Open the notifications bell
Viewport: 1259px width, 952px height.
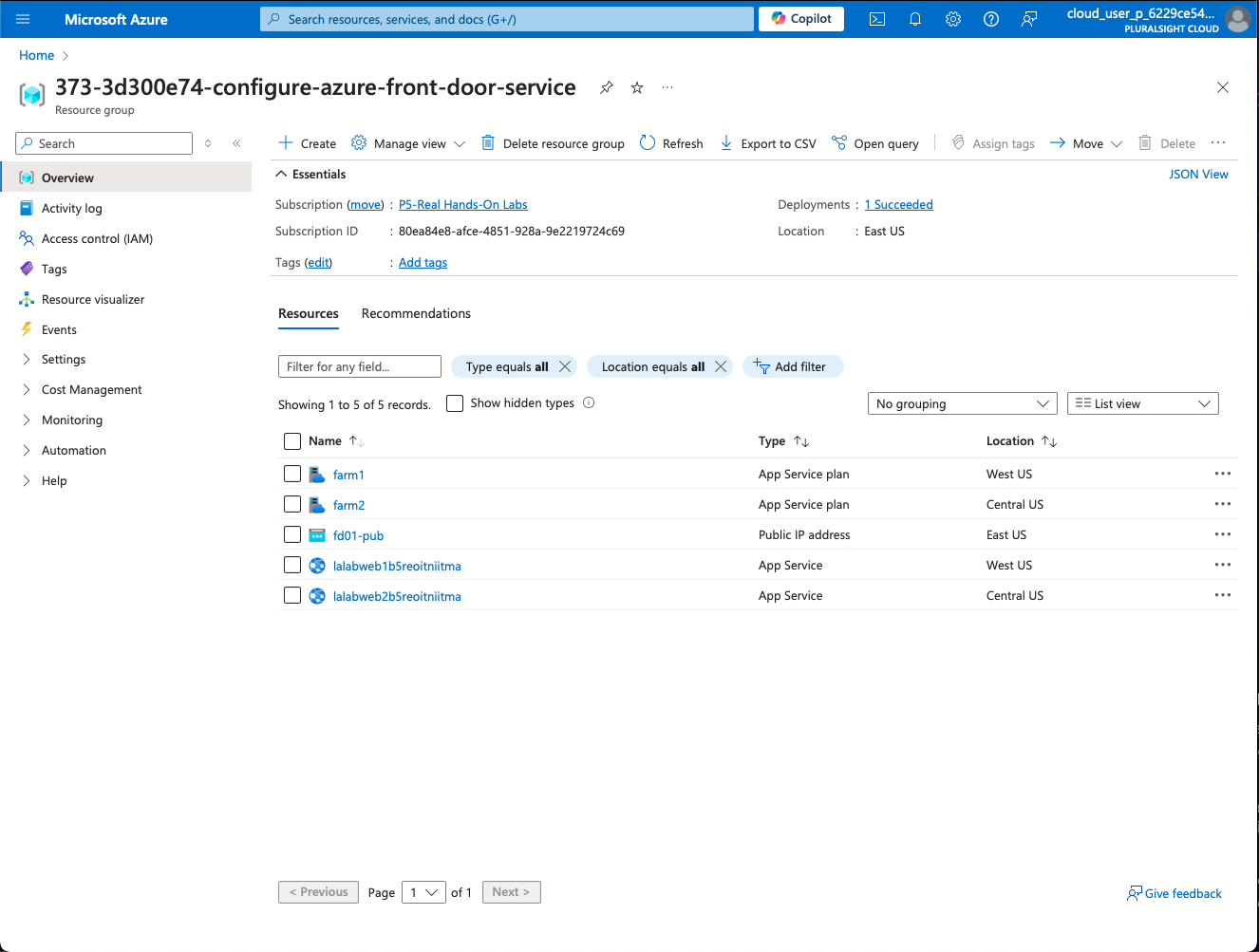point(915,19)
